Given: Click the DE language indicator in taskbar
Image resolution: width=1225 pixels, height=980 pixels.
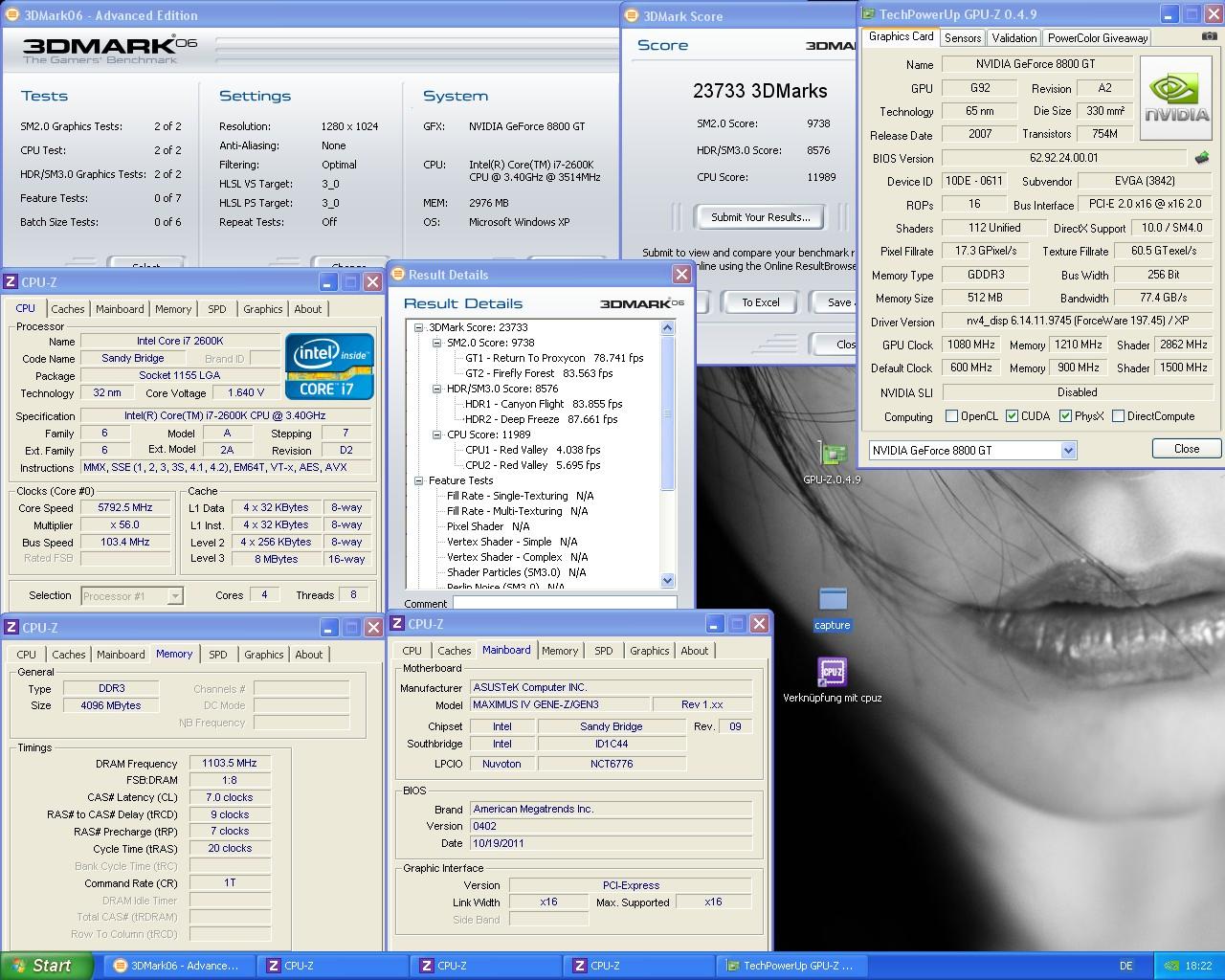Looking at the screenshot, I should pos(1126,966).
